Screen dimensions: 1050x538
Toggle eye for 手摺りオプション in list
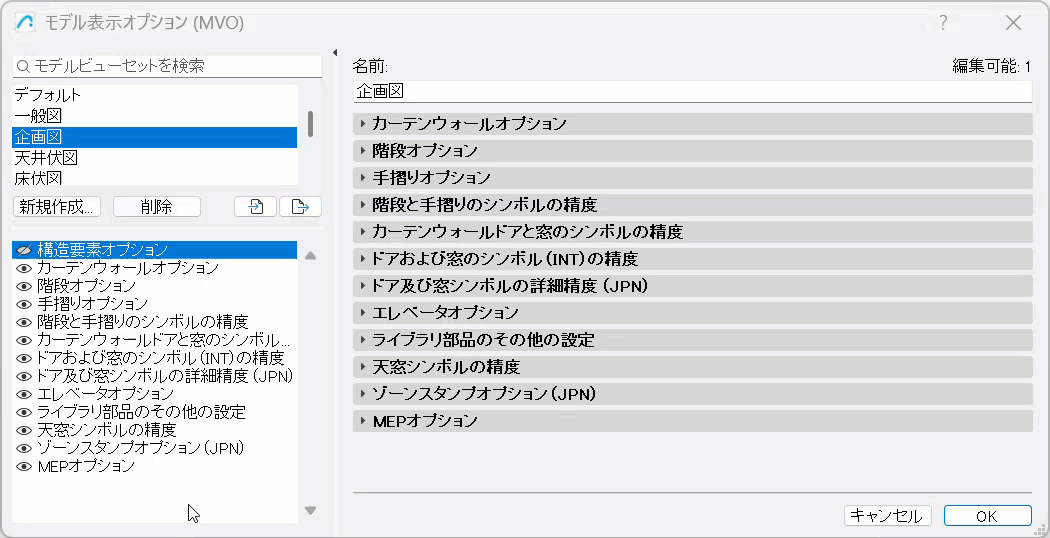24,304
